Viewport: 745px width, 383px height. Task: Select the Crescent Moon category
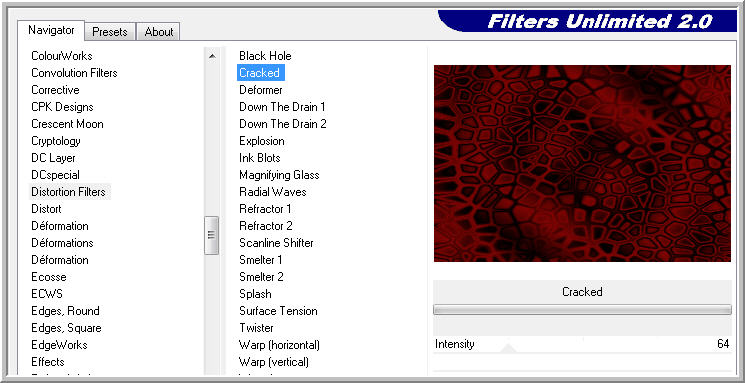coord(67,124)
